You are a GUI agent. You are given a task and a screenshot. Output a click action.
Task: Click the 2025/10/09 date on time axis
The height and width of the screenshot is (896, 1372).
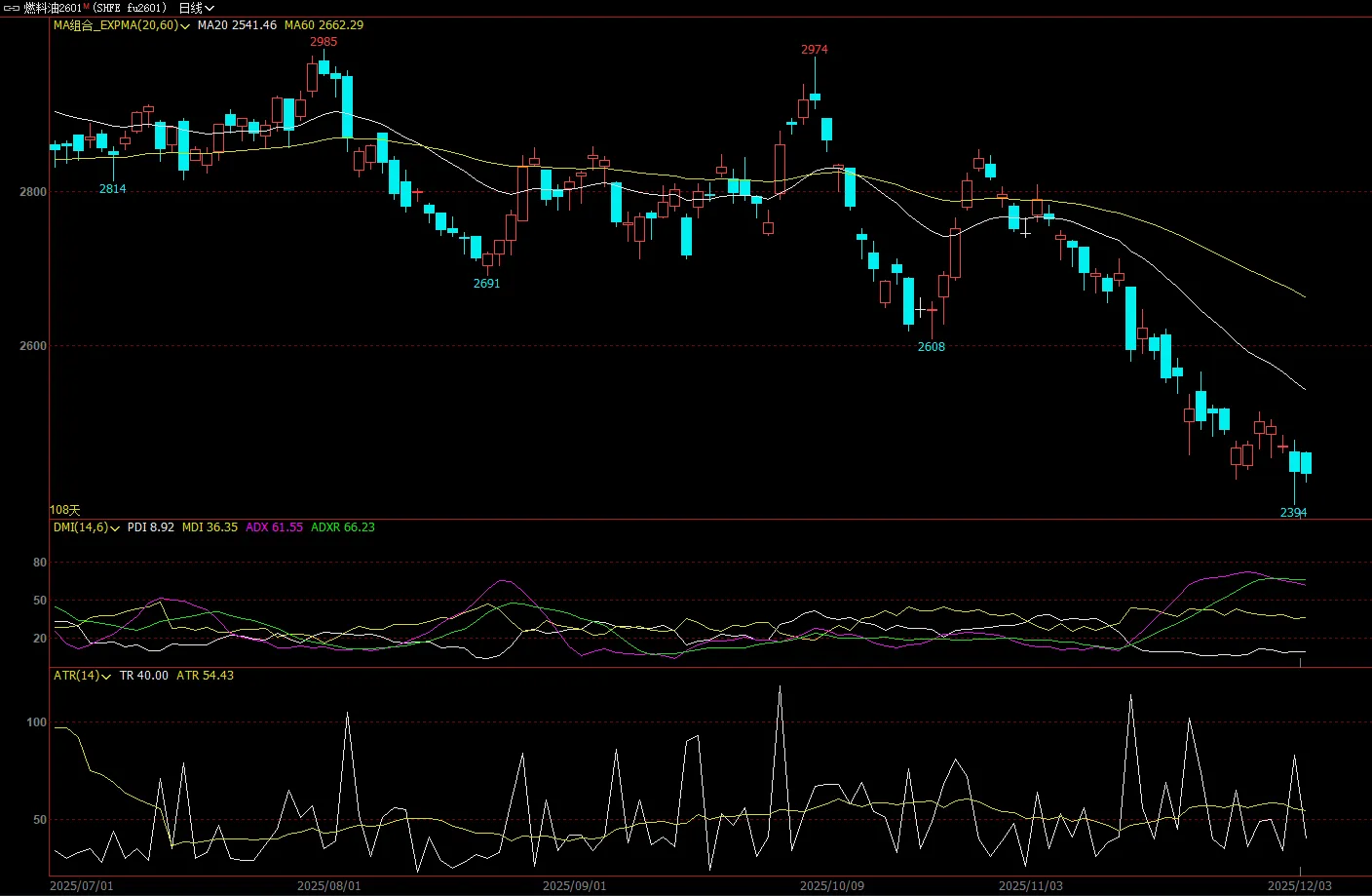[831, 886]
